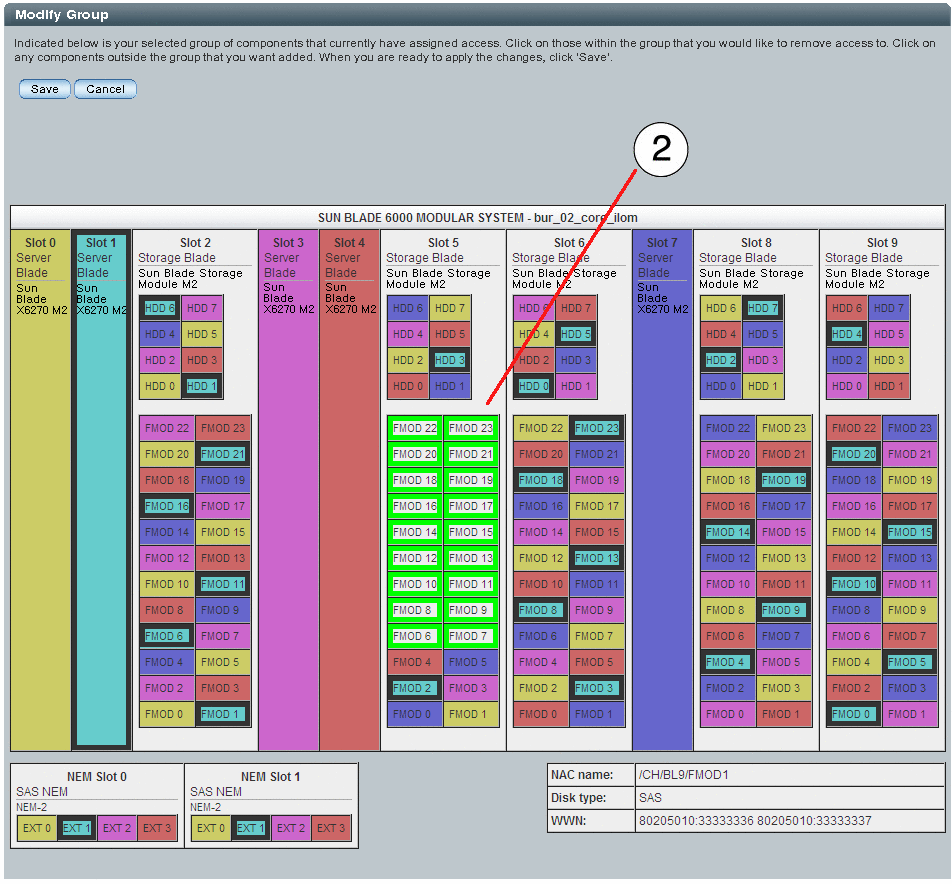This screenshot has width=952, height=884.
Task: Click the WWN value field
Action: click(789, 821)
